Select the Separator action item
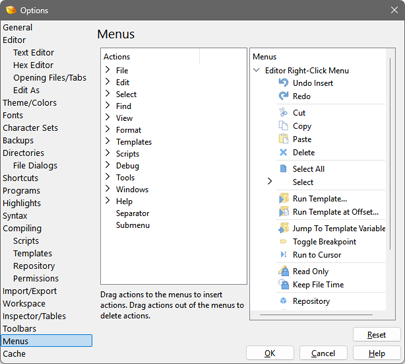Image resolution: width=405 pixels, height=364 pixels. click(x=132, y=213)
